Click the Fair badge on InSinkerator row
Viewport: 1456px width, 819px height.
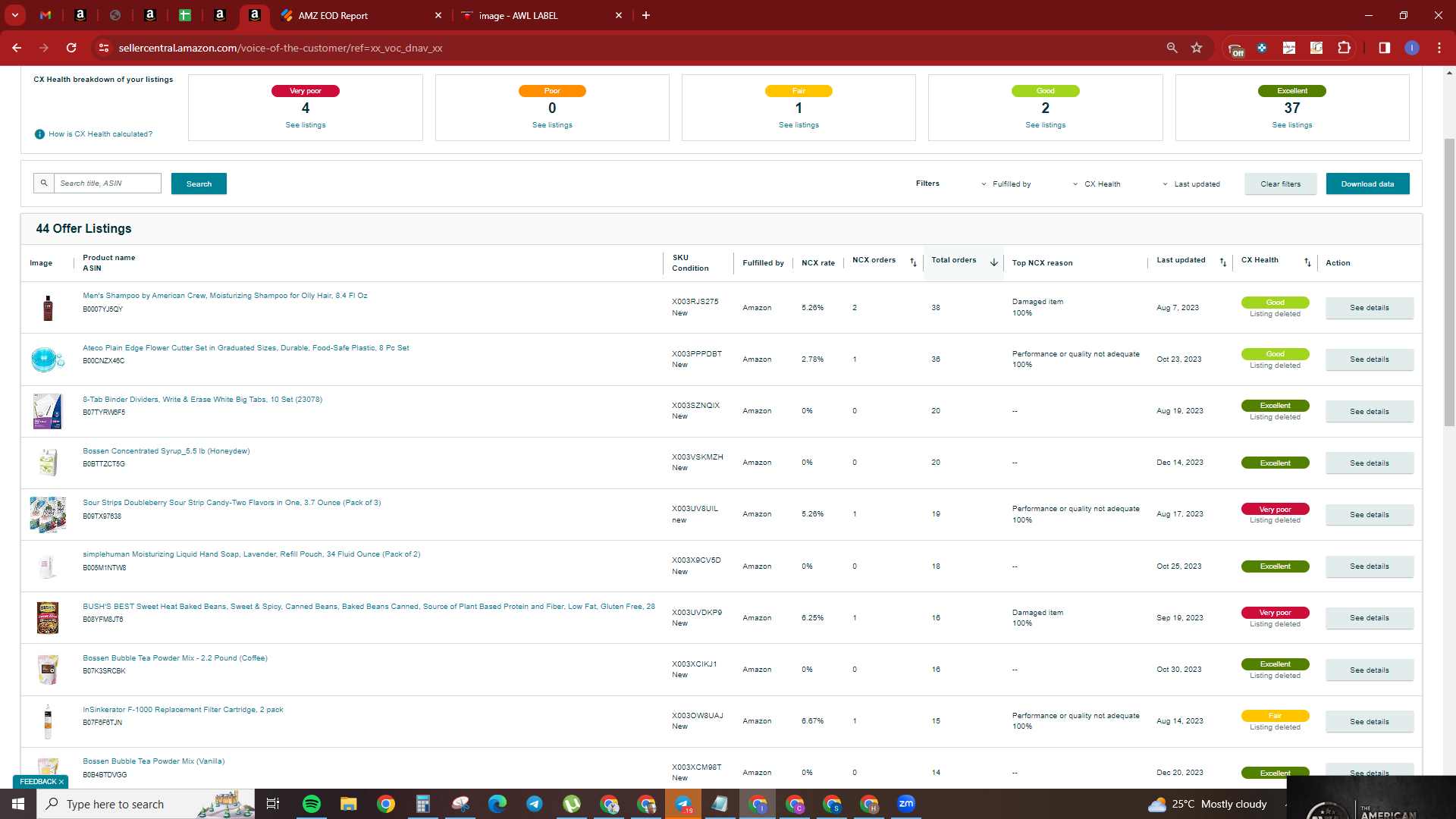coord(1275,716)
